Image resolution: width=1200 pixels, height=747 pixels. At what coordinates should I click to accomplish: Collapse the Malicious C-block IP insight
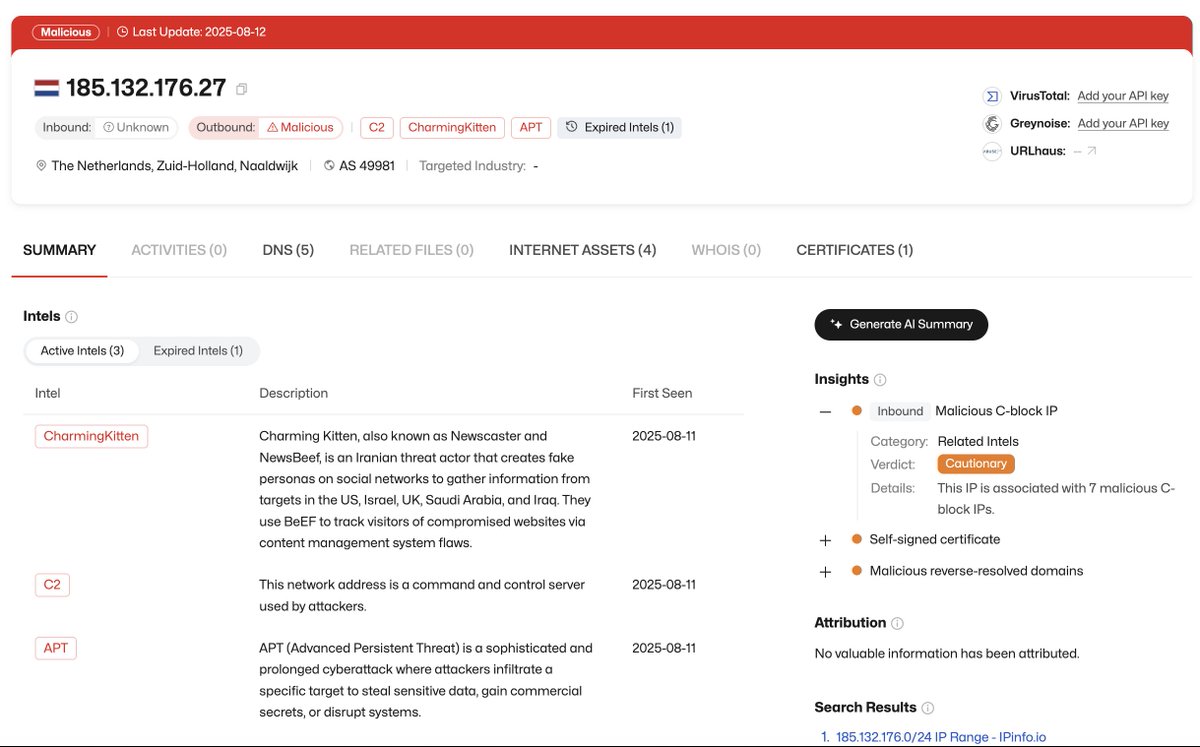point(825,411)
